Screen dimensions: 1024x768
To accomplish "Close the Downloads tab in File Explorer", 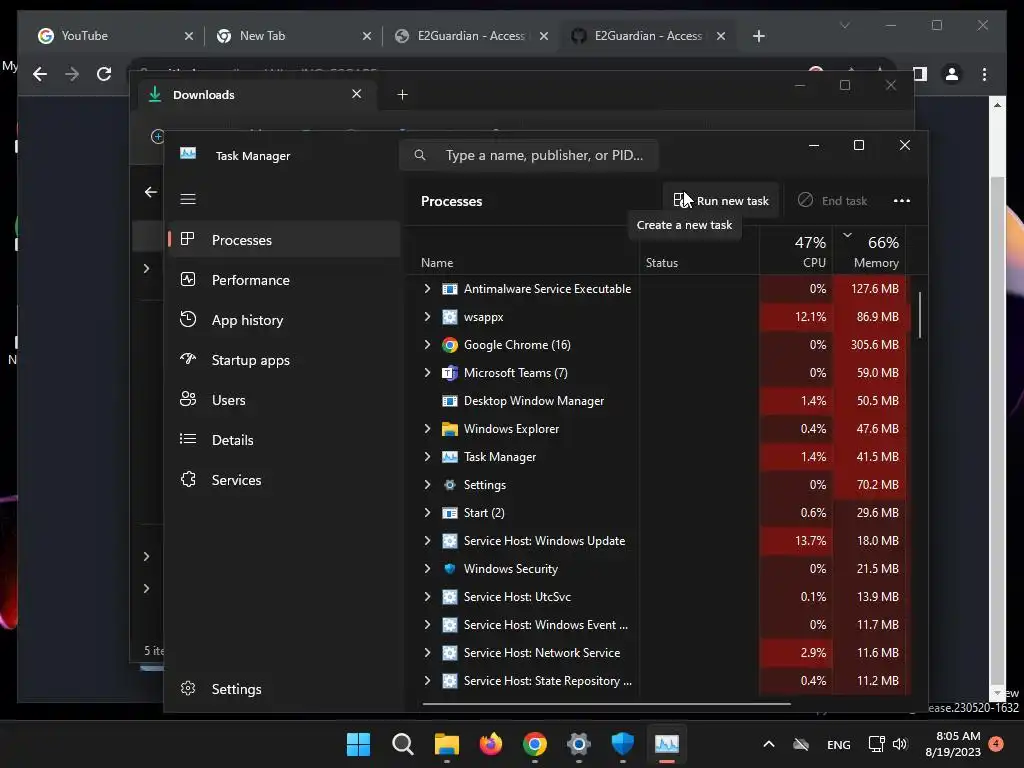I will pyautogui.click(x=357, y=94).
